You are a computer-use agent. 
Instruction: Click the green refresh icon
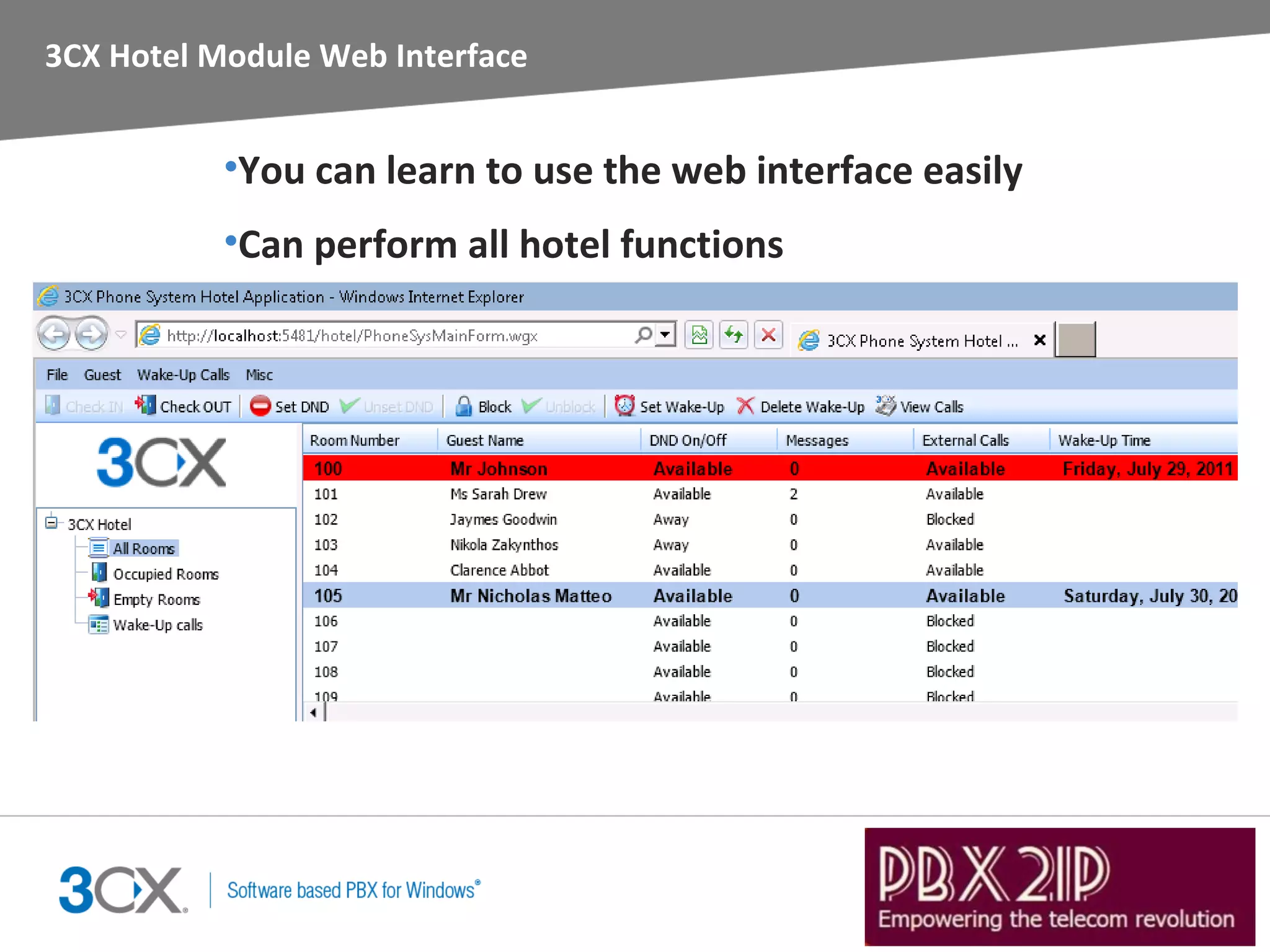click(734, 335)
